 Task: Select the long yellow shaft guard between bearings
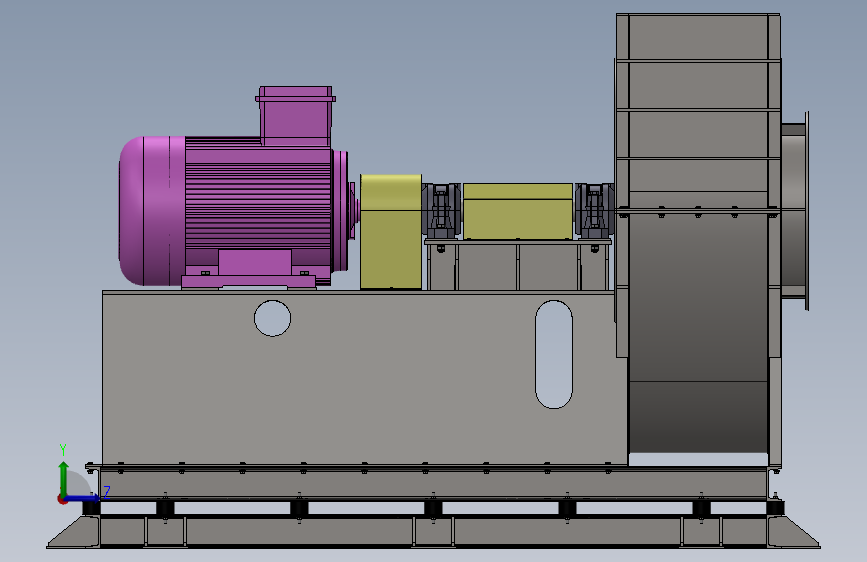[x=518, y=211]
